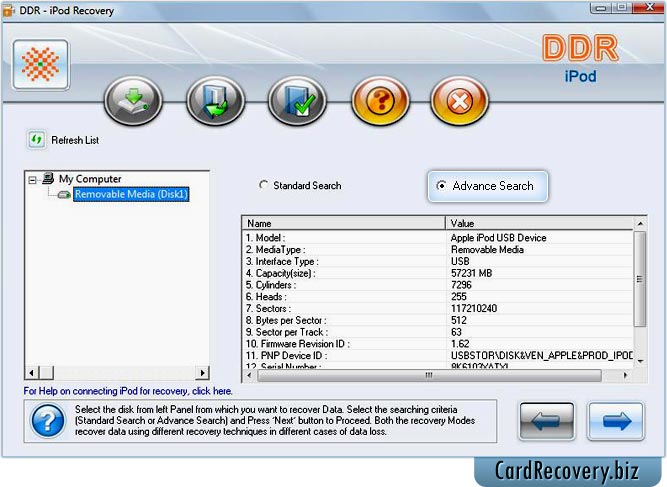This screenshot has width=667, height=487.
Task: Click the '5. Cylinders :' row
Action: click(438, 285)
